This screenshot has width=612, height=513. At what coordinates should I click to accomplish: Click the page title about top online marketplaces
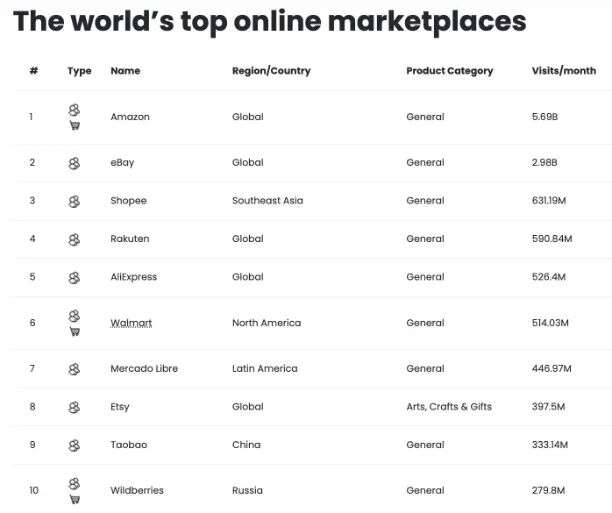click(269, 21)
